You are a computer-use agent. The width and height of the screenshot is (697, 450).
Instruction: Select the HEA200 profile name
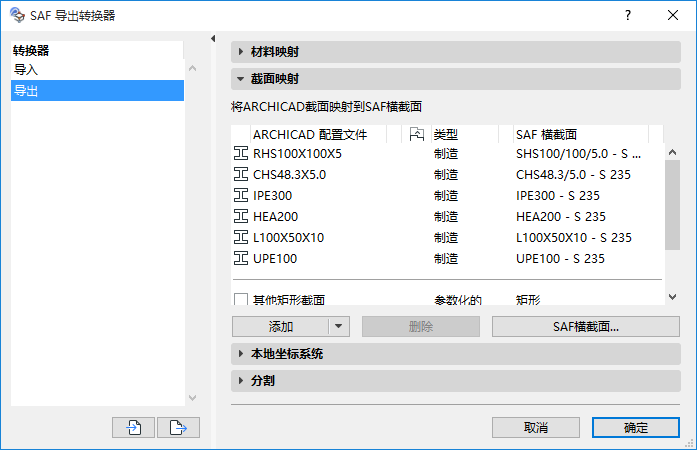coord(276,216)
